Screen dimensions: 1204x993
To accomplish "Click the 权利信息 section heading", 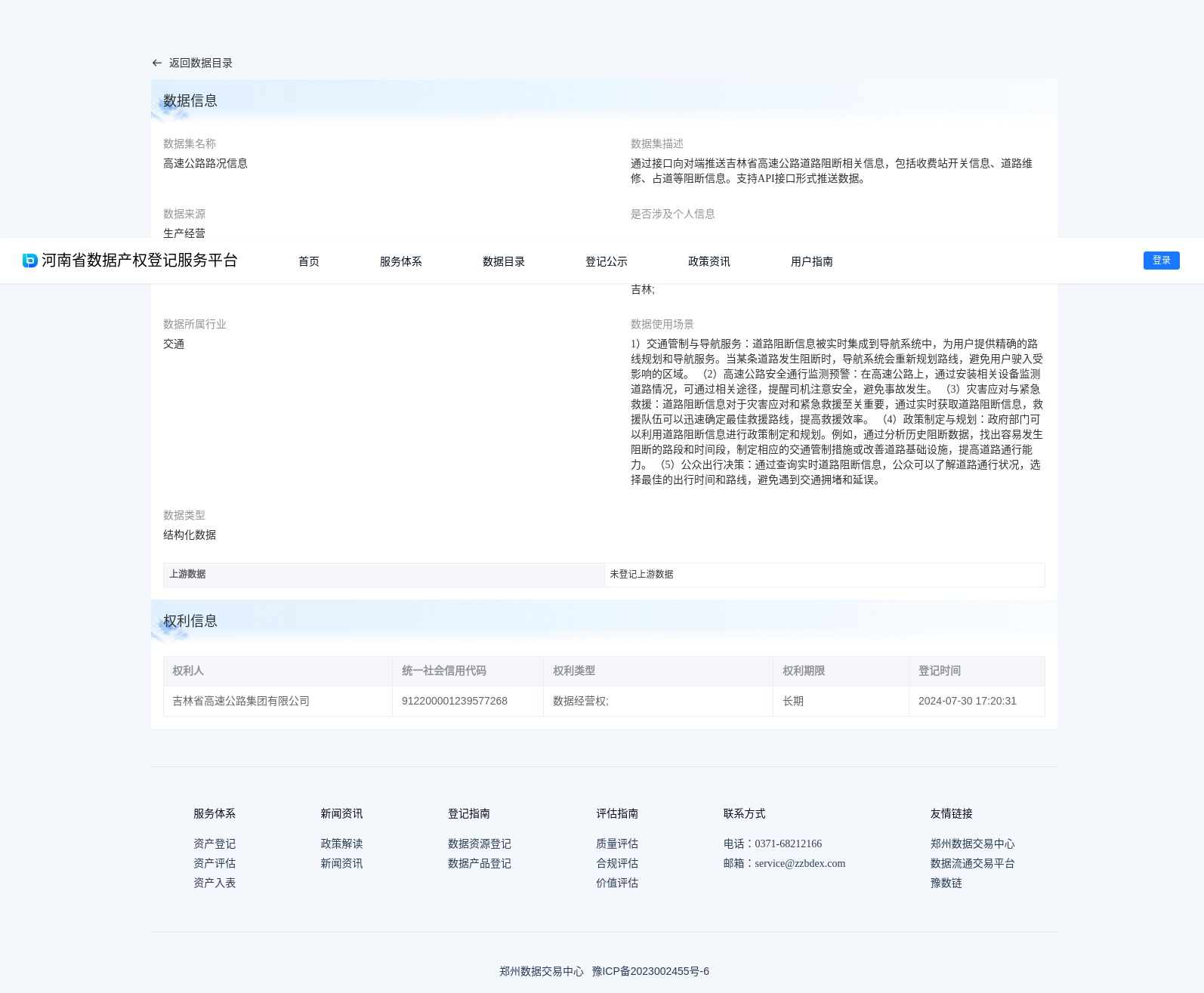I will 190,621.
